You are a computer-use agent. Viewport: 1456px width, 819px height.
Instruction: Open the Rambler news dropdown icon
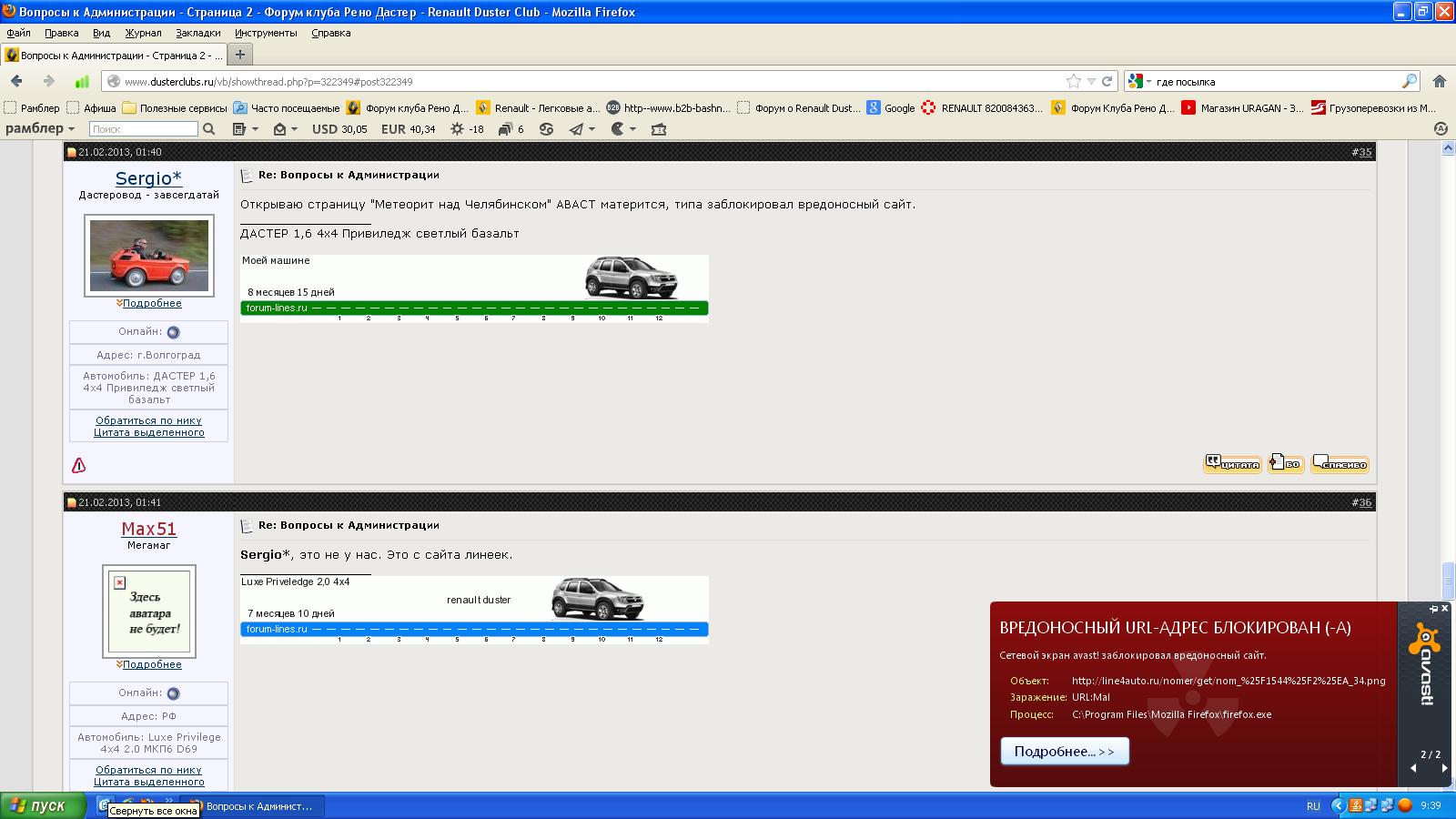pos(246,129)
